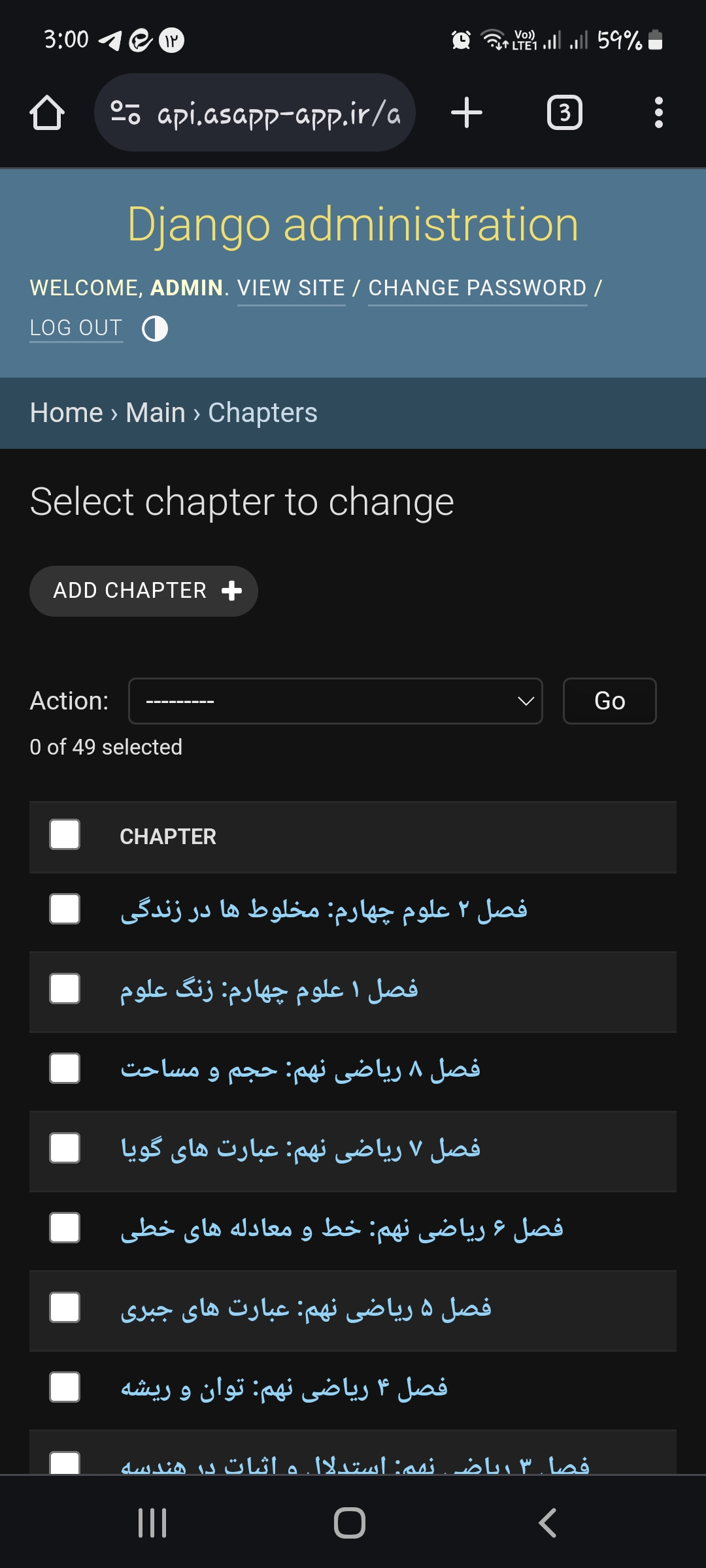Open the browser three-dot menu
This screenshot has width=706, height=1568.
658,113
